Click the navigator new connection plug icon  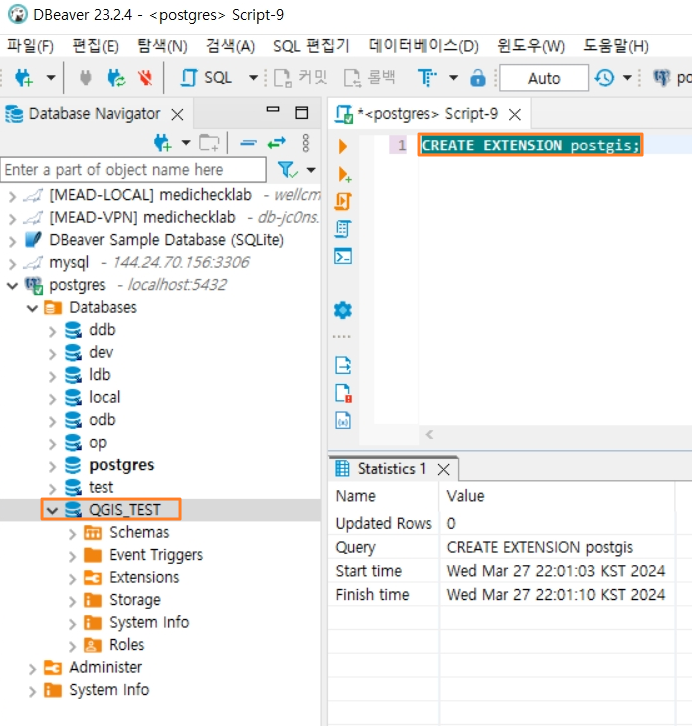click(x=163, y=143)
